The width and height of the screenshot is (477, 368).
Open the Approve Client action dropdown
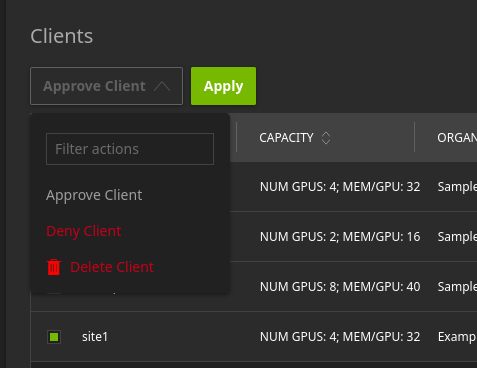click(x=106, y=86)
